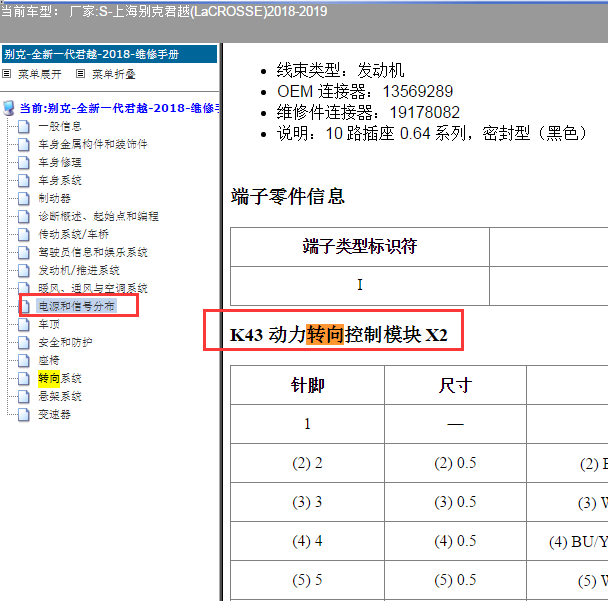
Task: Click the terminal type identifier cell I
Action: coord(360,285)
